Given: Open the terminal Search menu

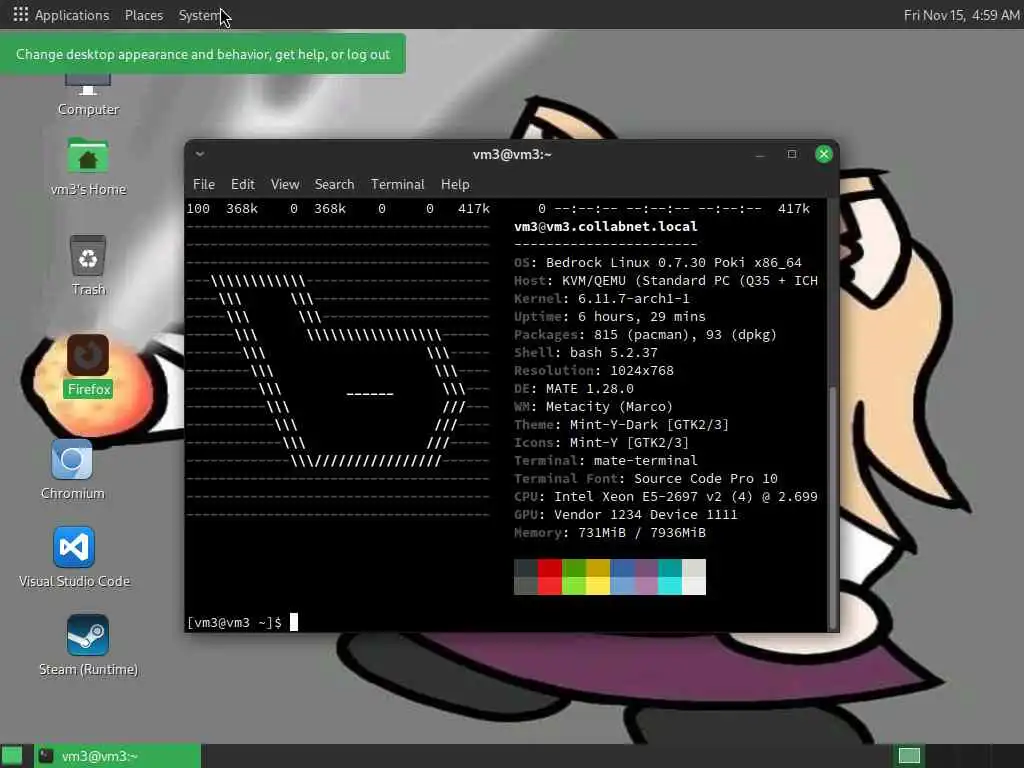Looking at the screenshot, I should (x=334, y=184).
